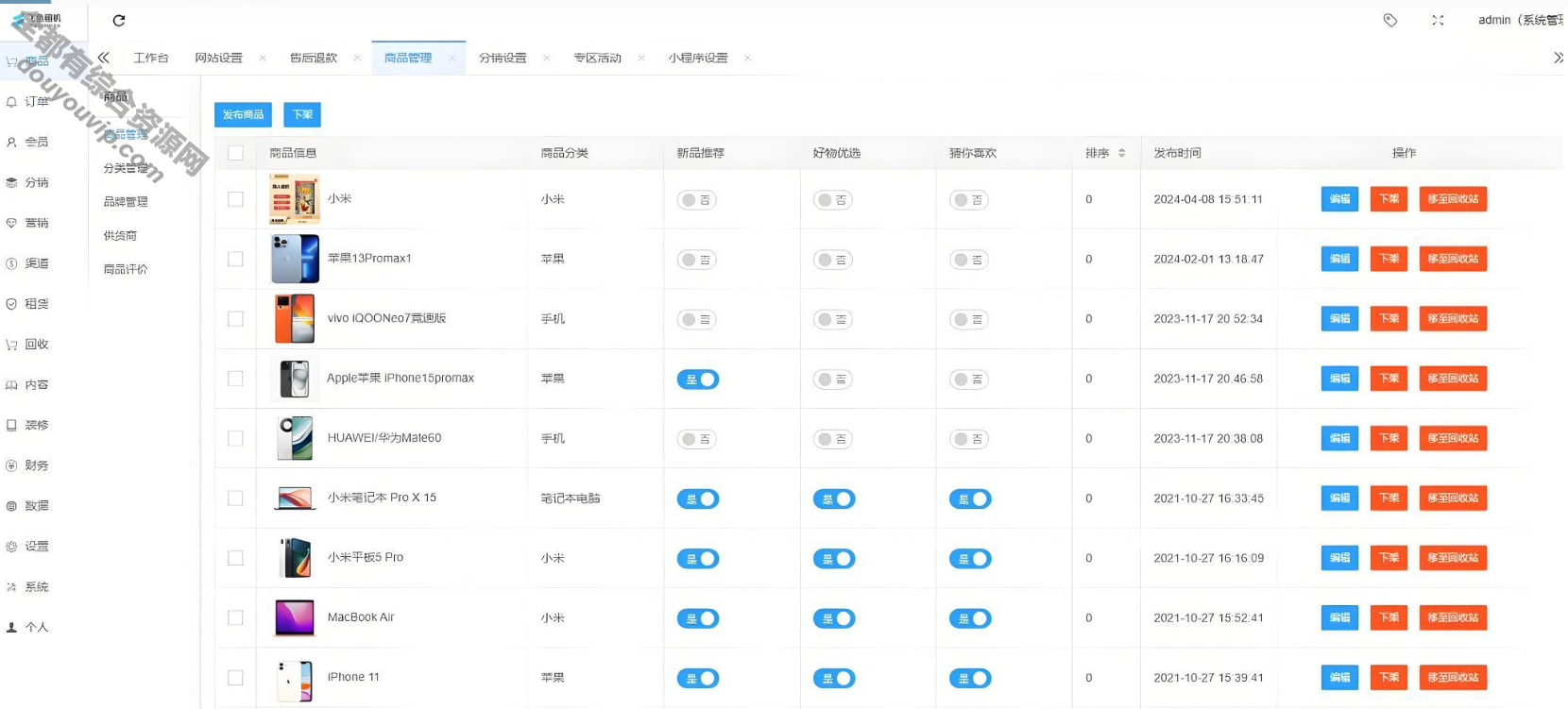Screen dimensions: 1568x709
Task: Open 供货商 in the submenu
Action: (120, 236)
